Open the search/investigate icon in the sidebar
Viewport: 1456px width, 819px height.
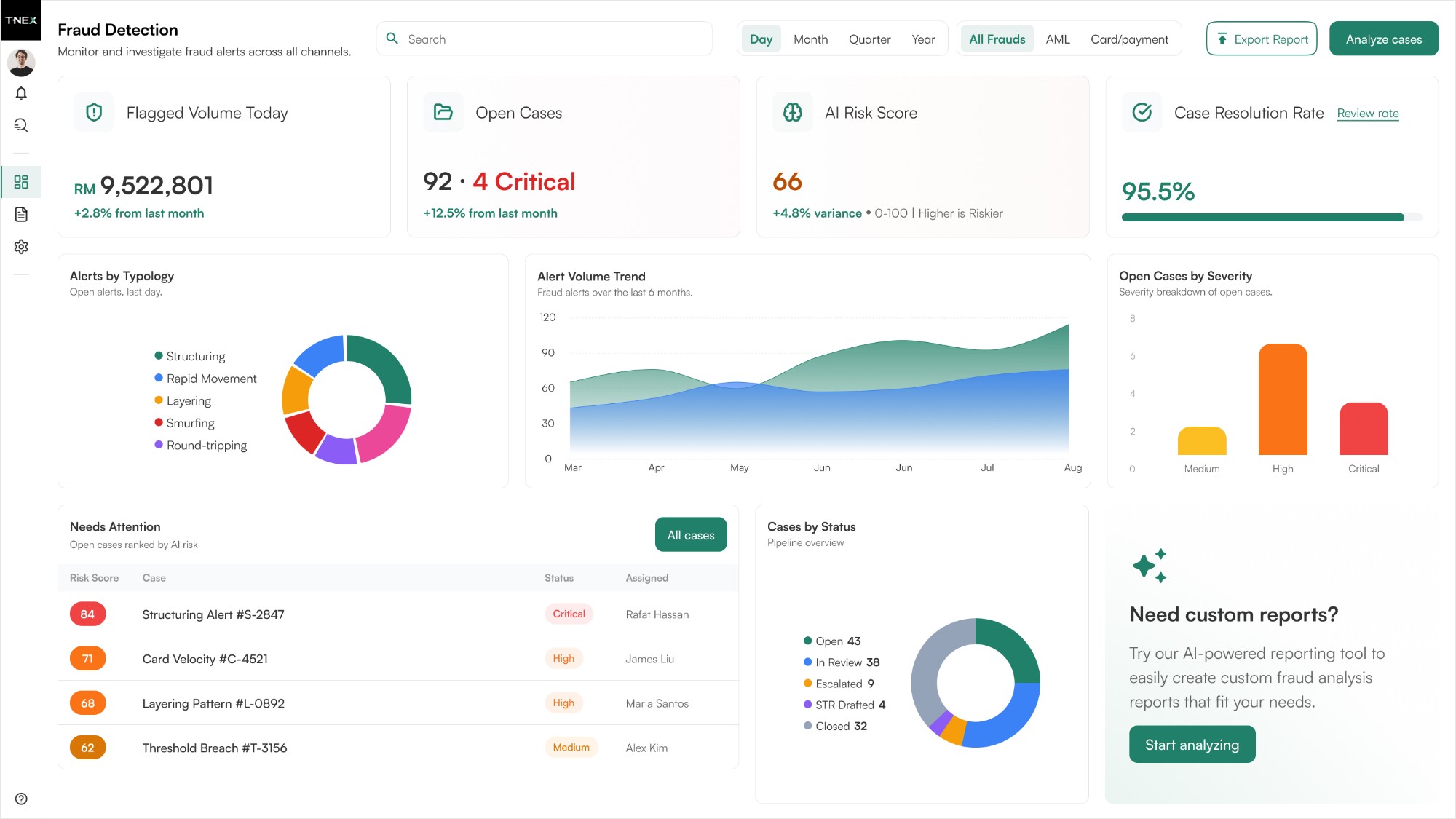[21, 125]
